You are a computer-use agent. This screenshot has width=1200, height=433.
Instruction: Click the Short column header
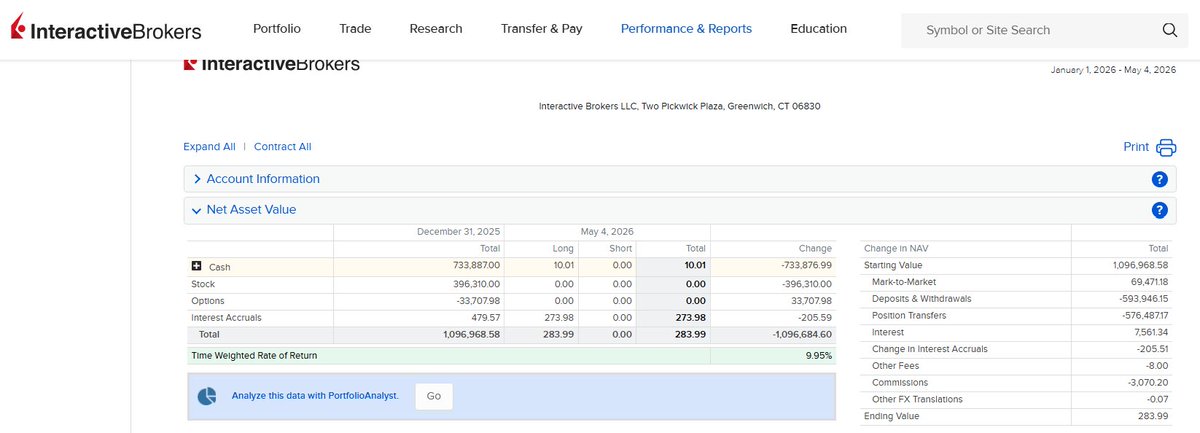pyautogui.click(x=621, y=249)
